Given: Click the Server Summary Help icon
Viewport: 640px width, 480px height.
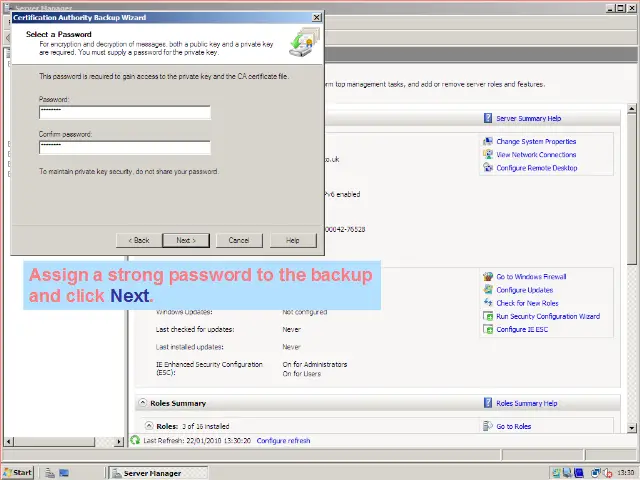Looking at the screenshot, I should click(x=488, y=118).
